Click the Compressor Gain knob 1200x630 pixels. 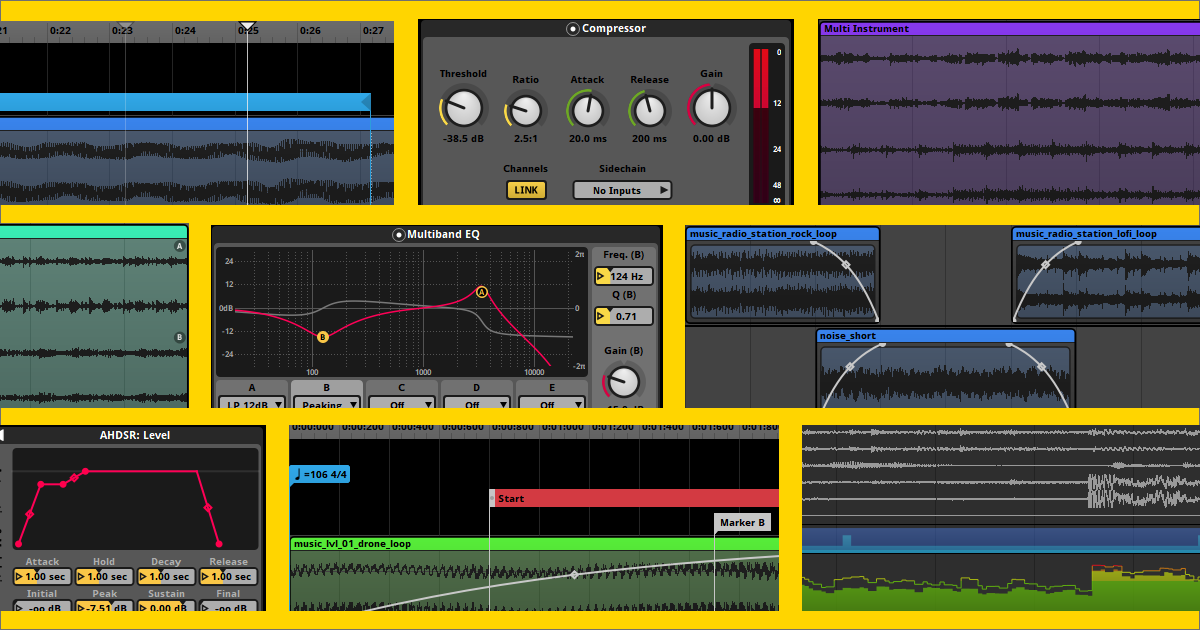click(x=711, y=107)
